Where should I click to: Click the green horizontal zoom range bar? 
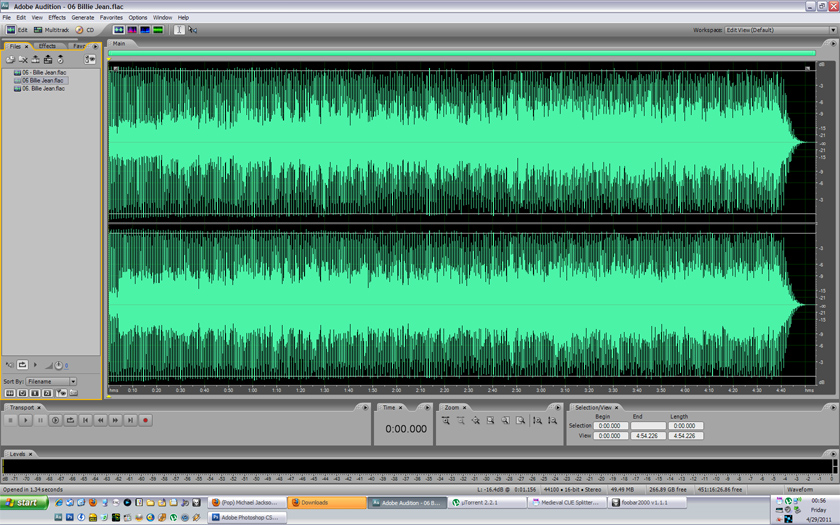click(x=462, y=53)
